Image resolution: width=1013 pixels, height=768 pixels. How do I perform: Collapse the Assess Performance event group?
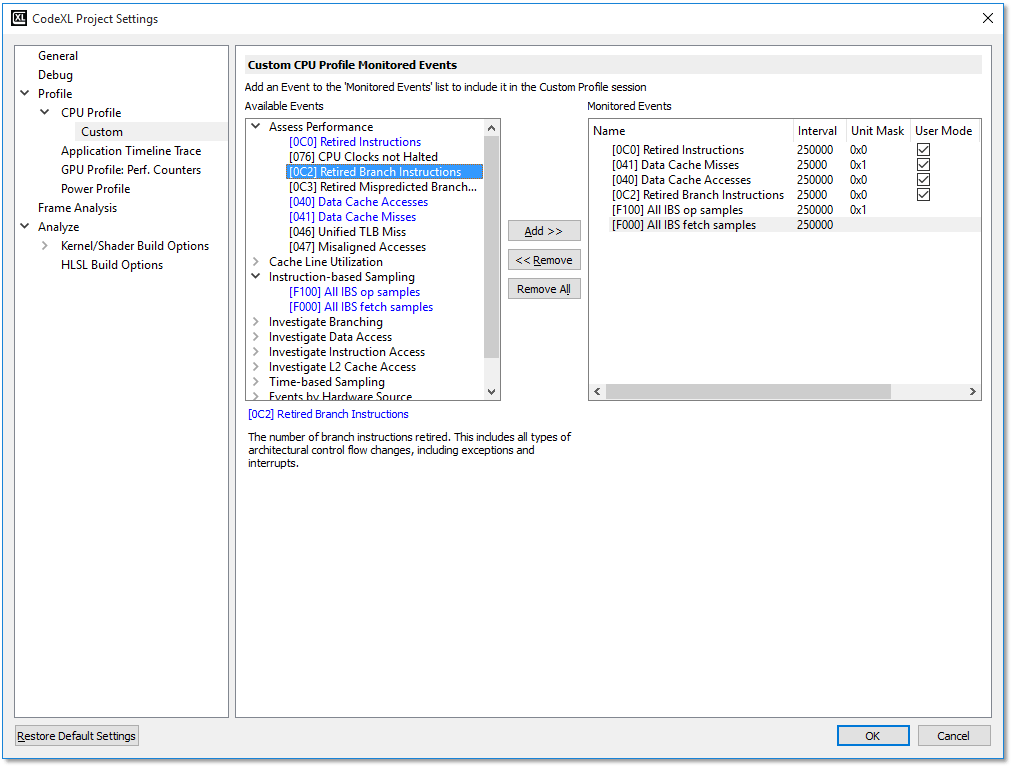[256, 127]
